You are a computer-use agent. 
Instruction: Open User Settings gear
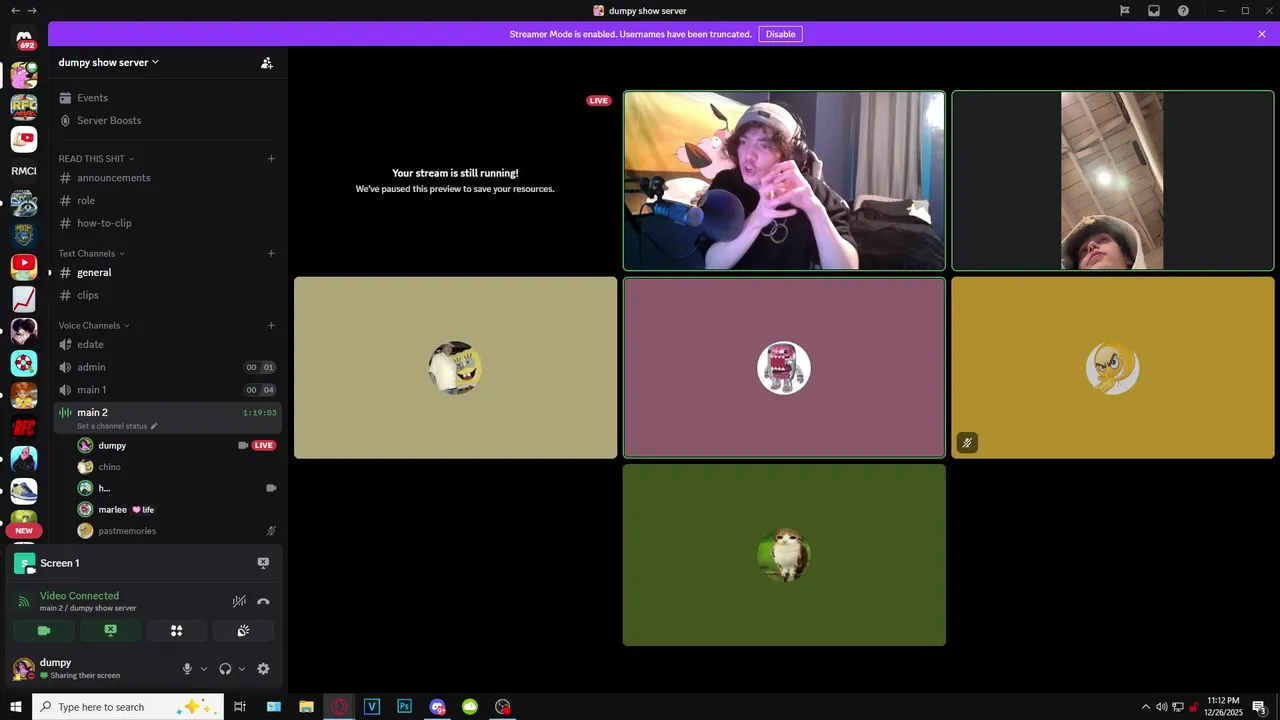pos(263,669)
